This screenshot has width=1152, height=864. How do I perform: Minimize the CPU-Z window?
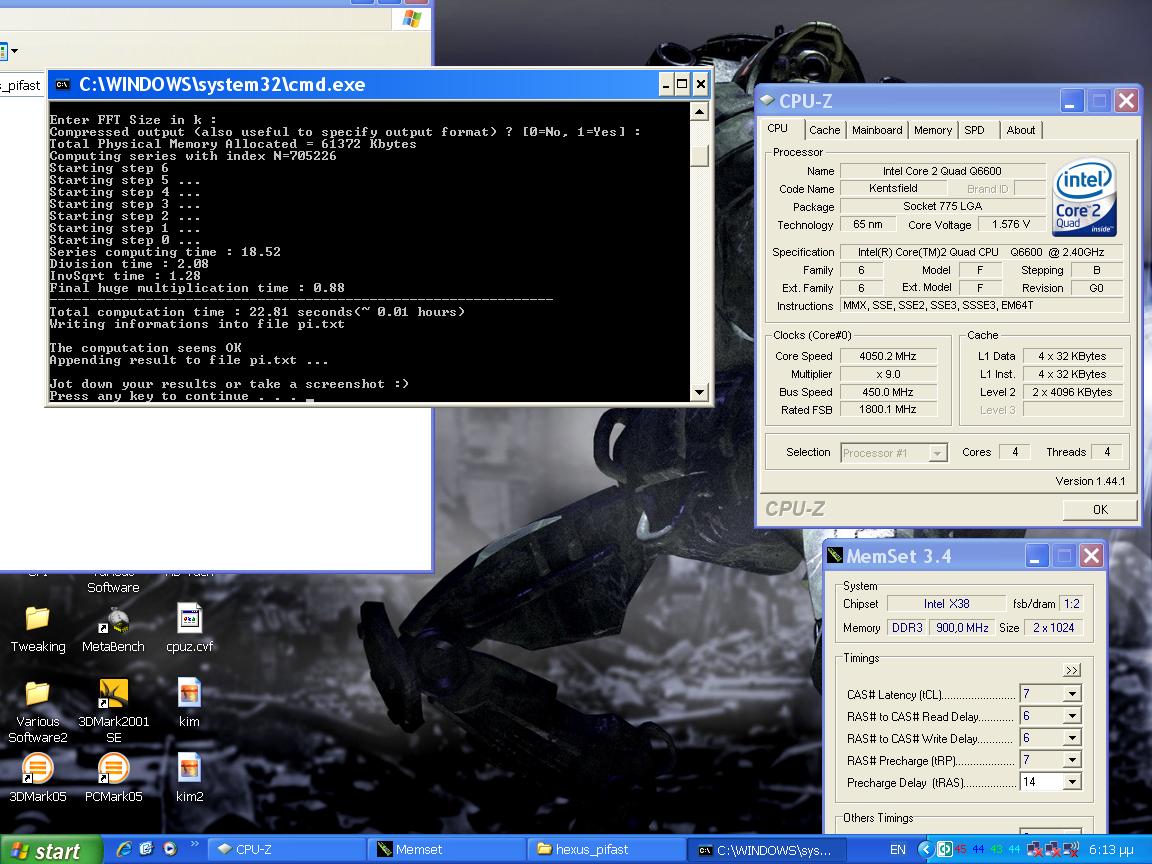point(1070,101)
